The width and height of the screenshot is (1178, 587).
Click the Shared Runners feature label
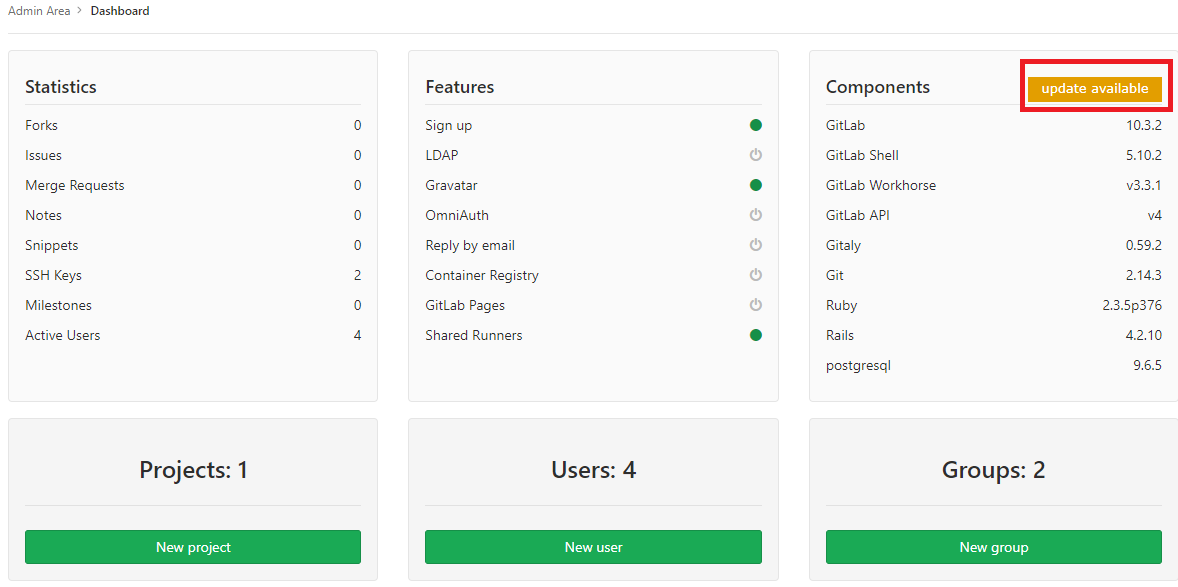474,336
